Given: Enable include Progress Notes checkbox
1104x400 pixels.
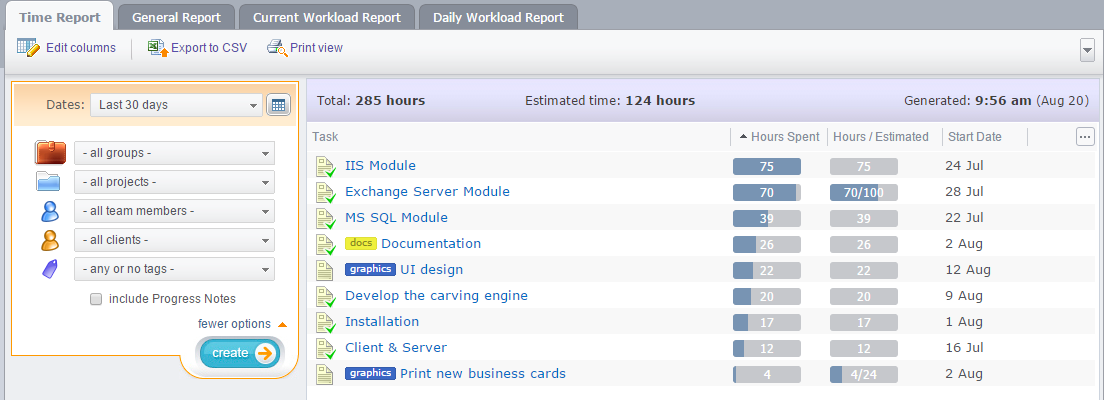Looking at the screenshot, I should pos(96,299).
